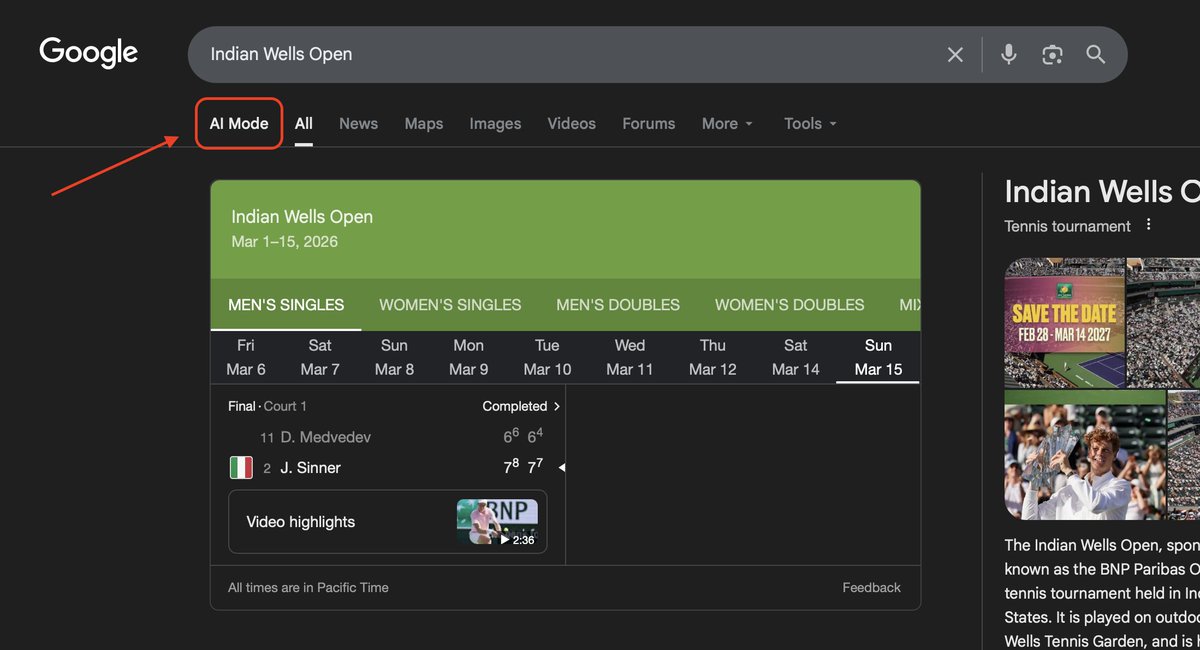
Task: Open the Save the Date image thumbnail
Action: tap(1064, 322)
